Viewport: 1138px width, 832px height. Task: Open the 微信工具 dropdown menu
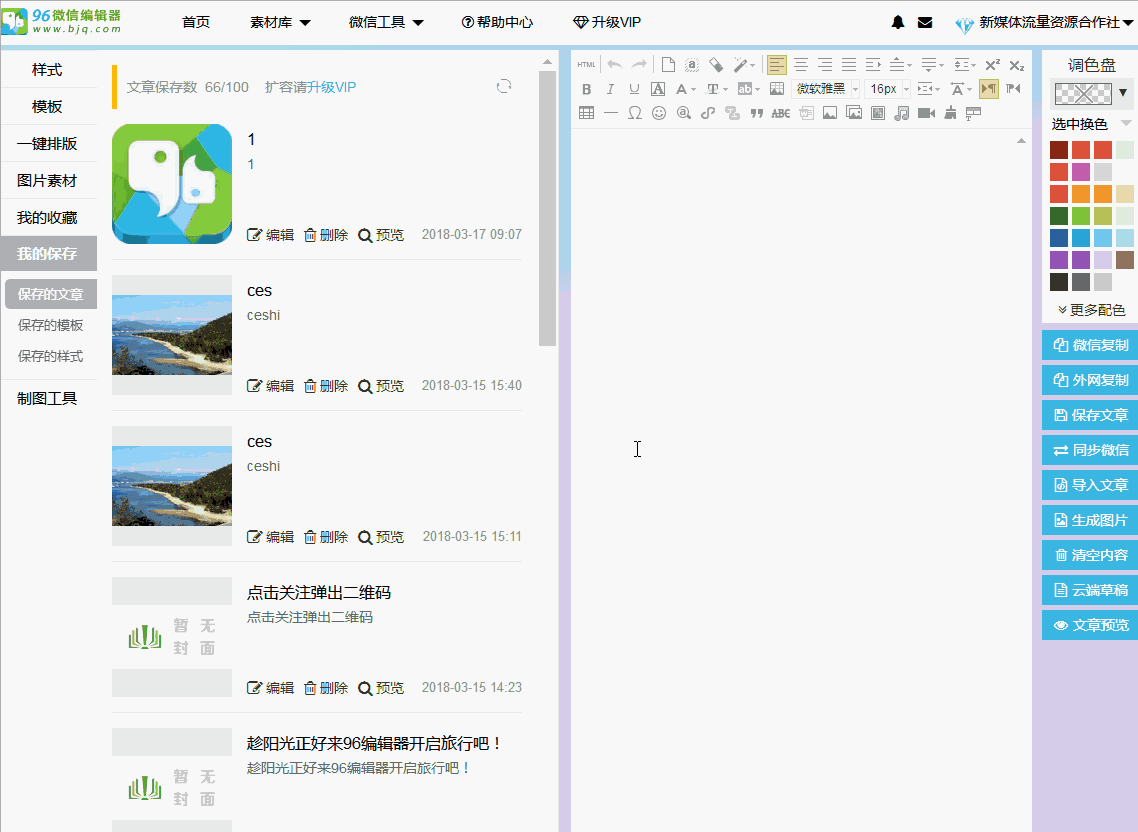click(x=386, y=23)
